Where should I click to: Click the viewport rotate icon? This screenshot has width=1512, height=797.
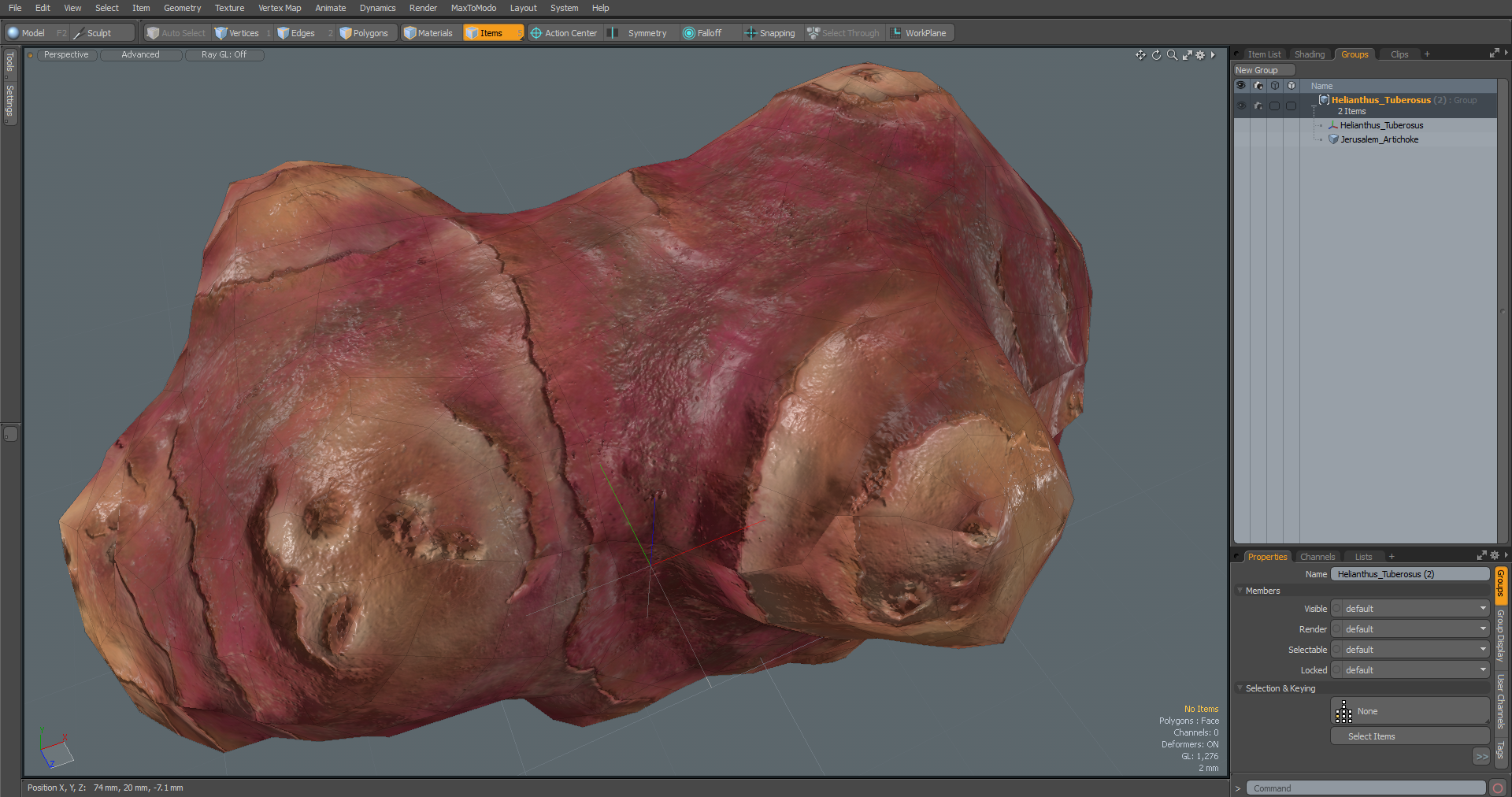click(x=1156, y=55)
